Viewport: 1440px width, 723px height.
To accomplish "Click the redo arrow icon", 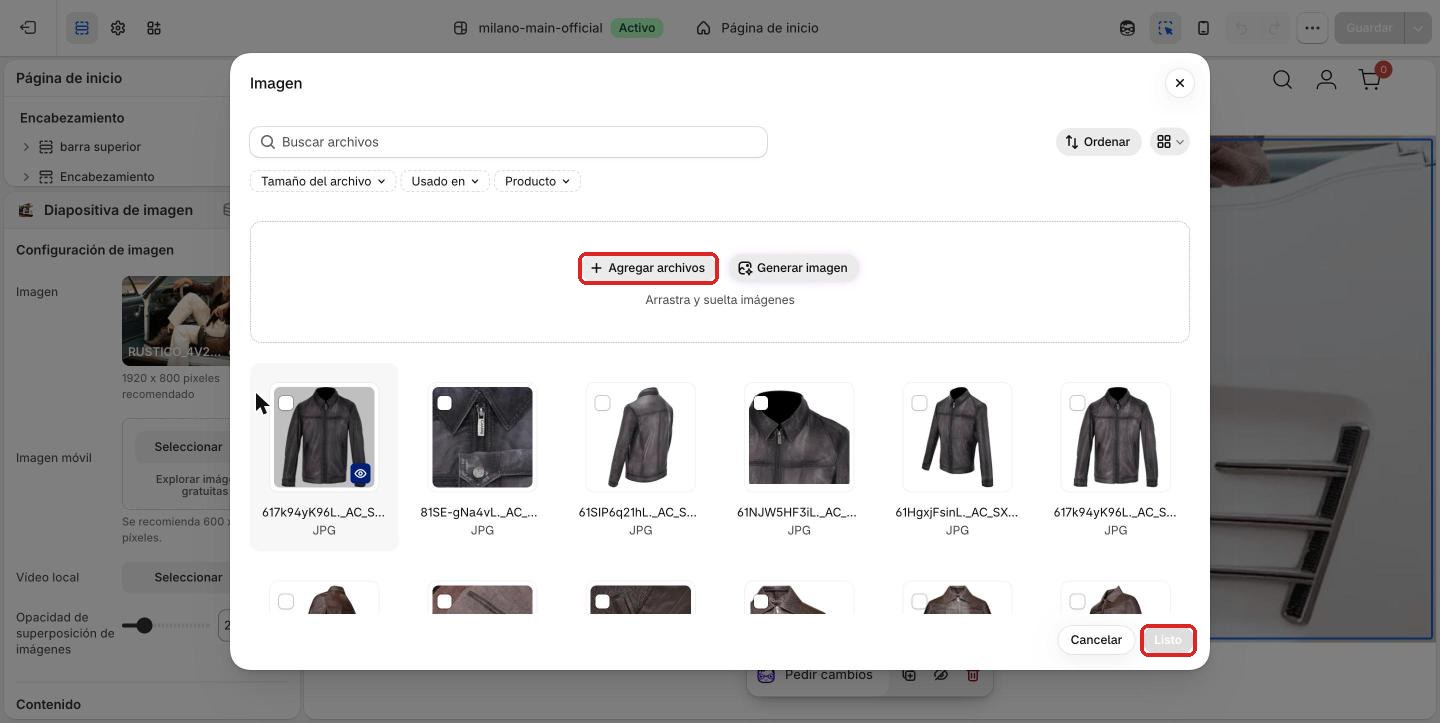I will [x=1275, y=28].
